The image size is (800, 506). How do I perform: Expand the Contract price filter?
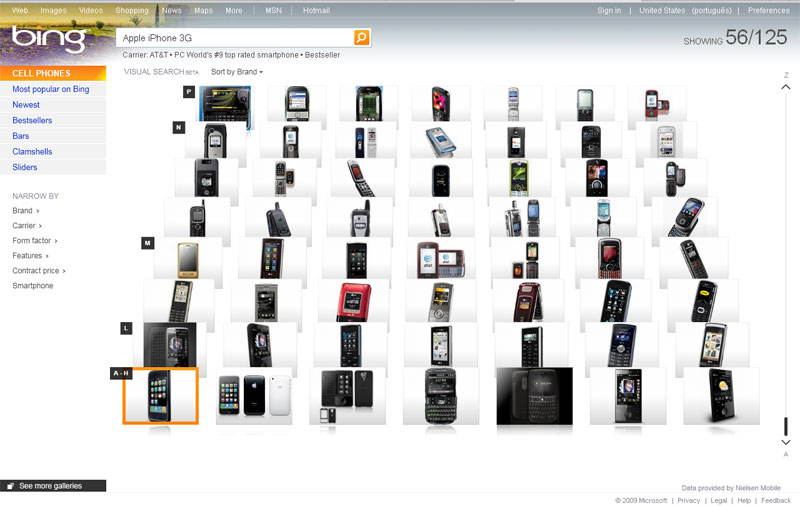coord(39,271)
